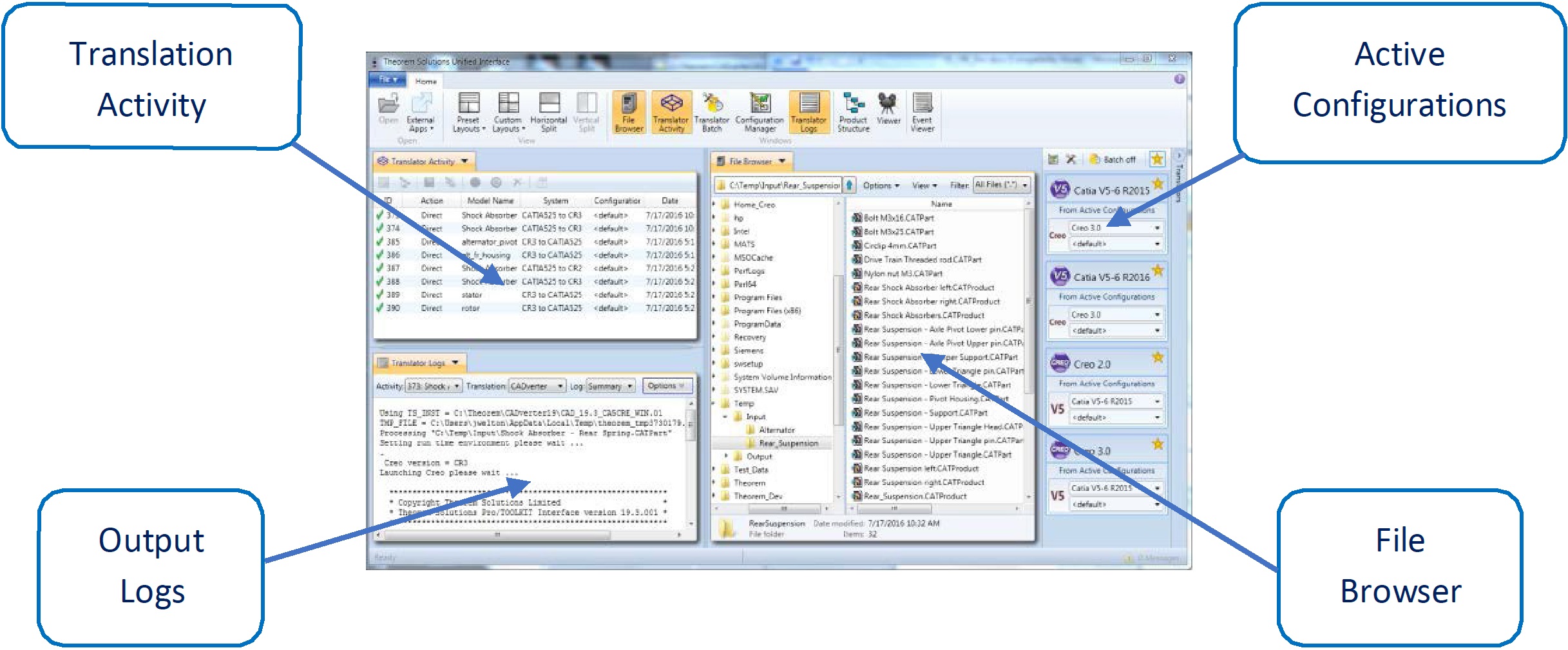
Task: Select Rear Shock Absorbers.CATProduct file
Action: 919,316
